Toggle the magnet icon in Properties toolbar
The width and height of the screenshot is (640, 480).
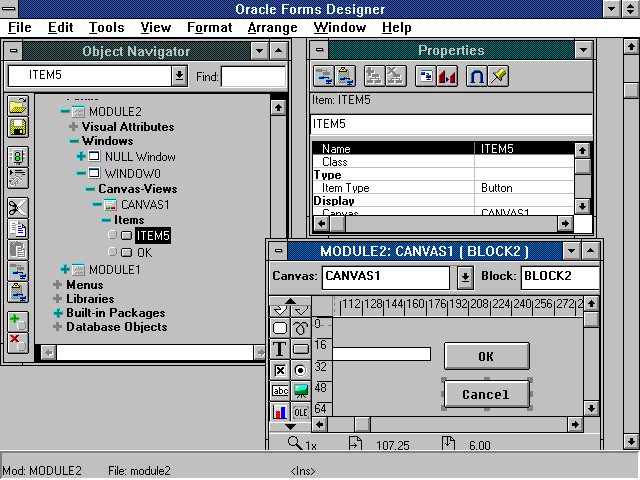coord(476,76)
